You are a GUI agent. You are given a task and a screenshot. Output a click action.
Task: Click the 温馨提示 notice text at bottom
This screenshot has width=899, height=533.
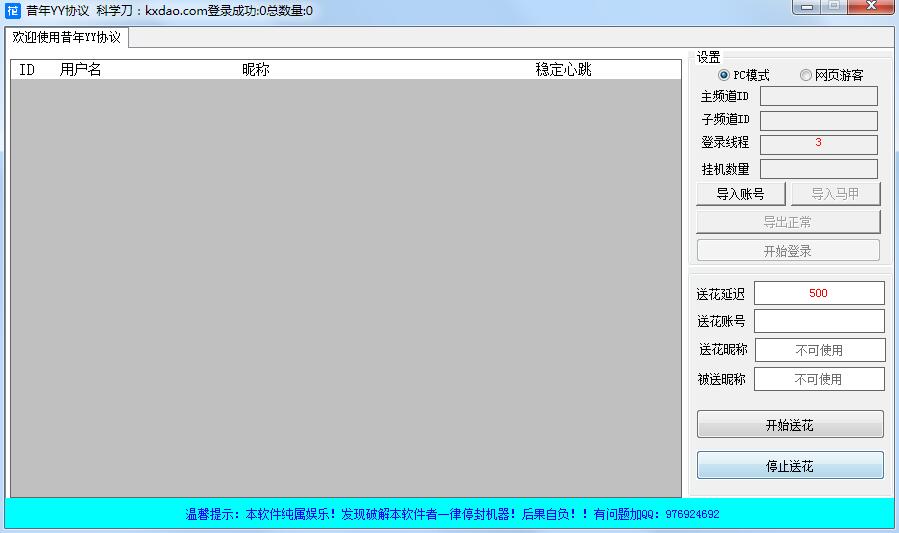tap(452, 514)
